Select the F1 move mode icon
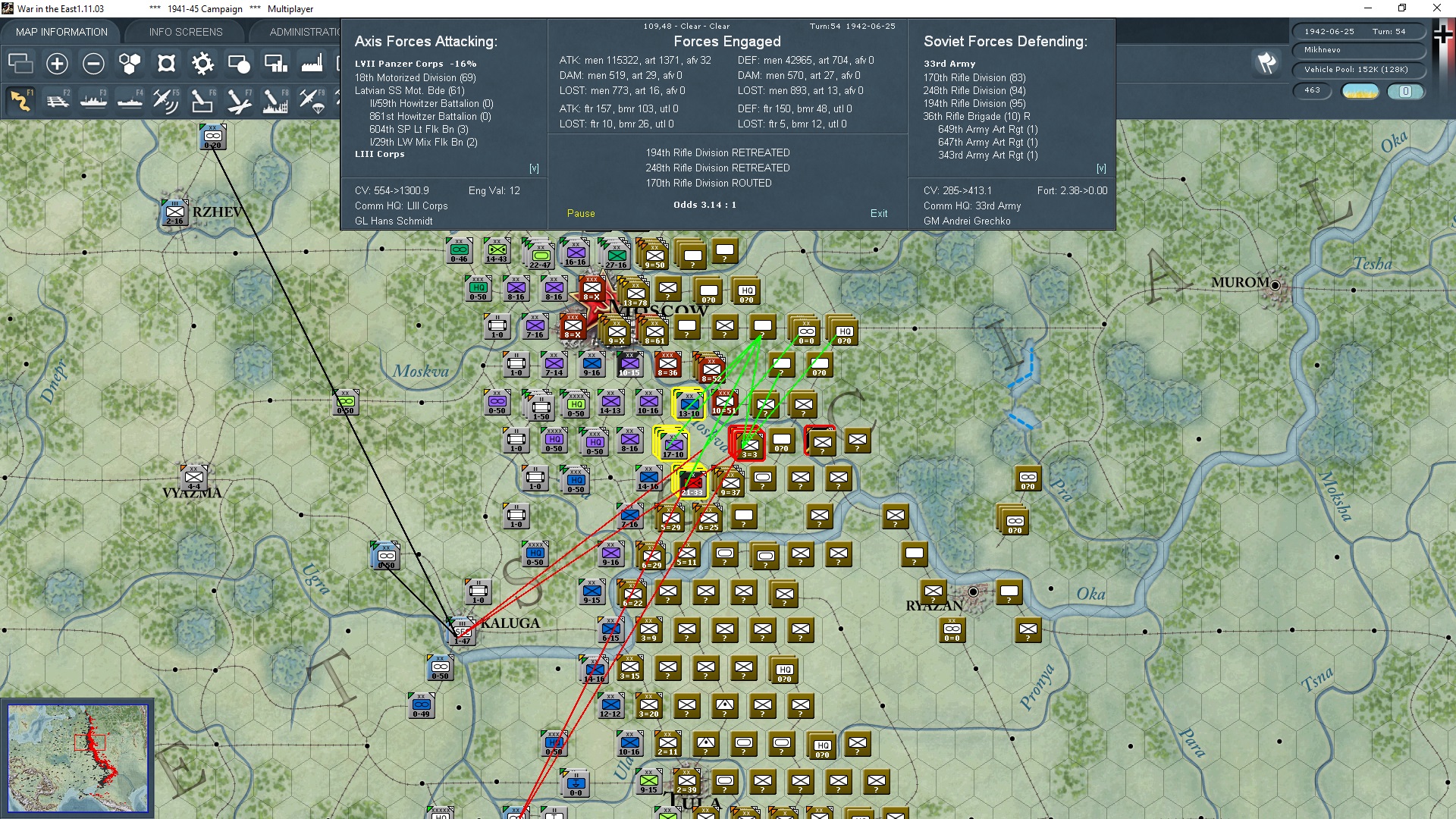This screenshot has width=1456, height=819. pyautogui.click(x=20, y=100)
